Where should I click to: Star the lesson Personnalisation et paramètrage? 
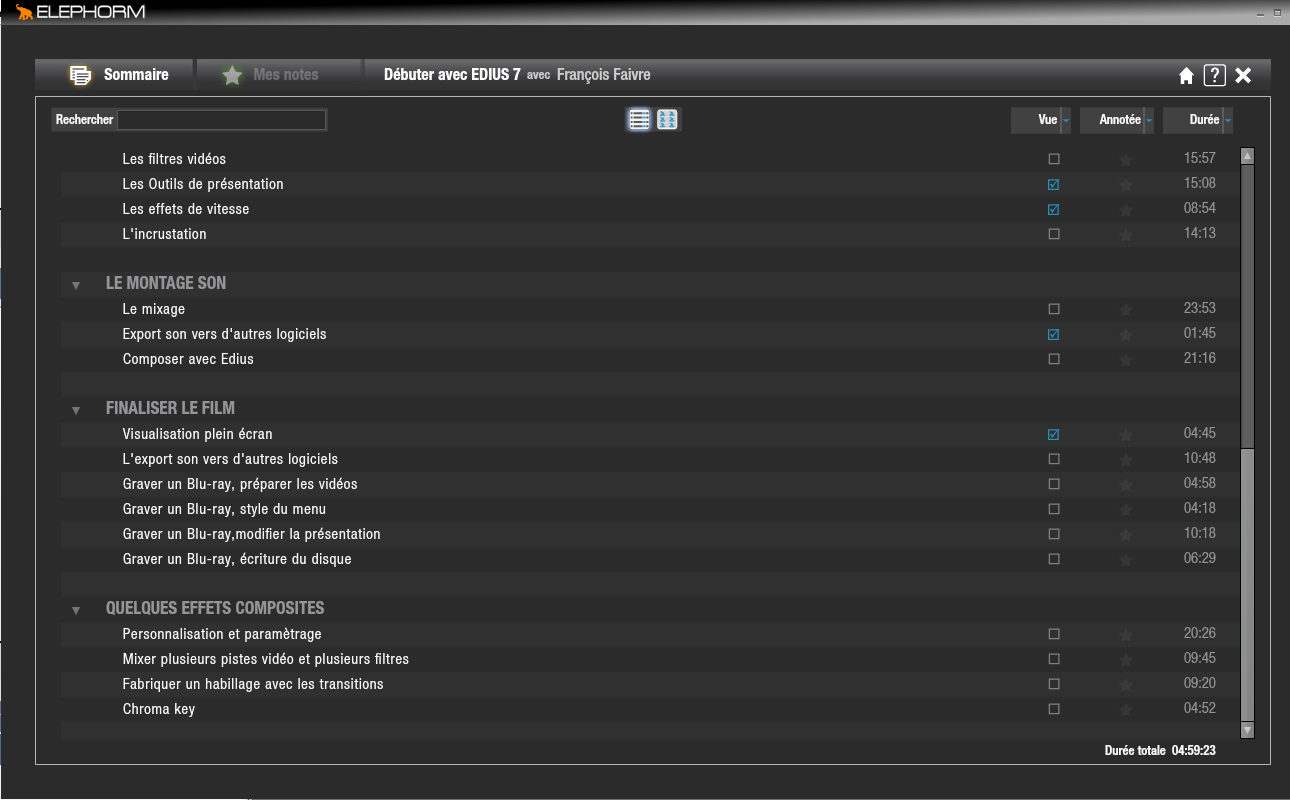coord(1126,634)
